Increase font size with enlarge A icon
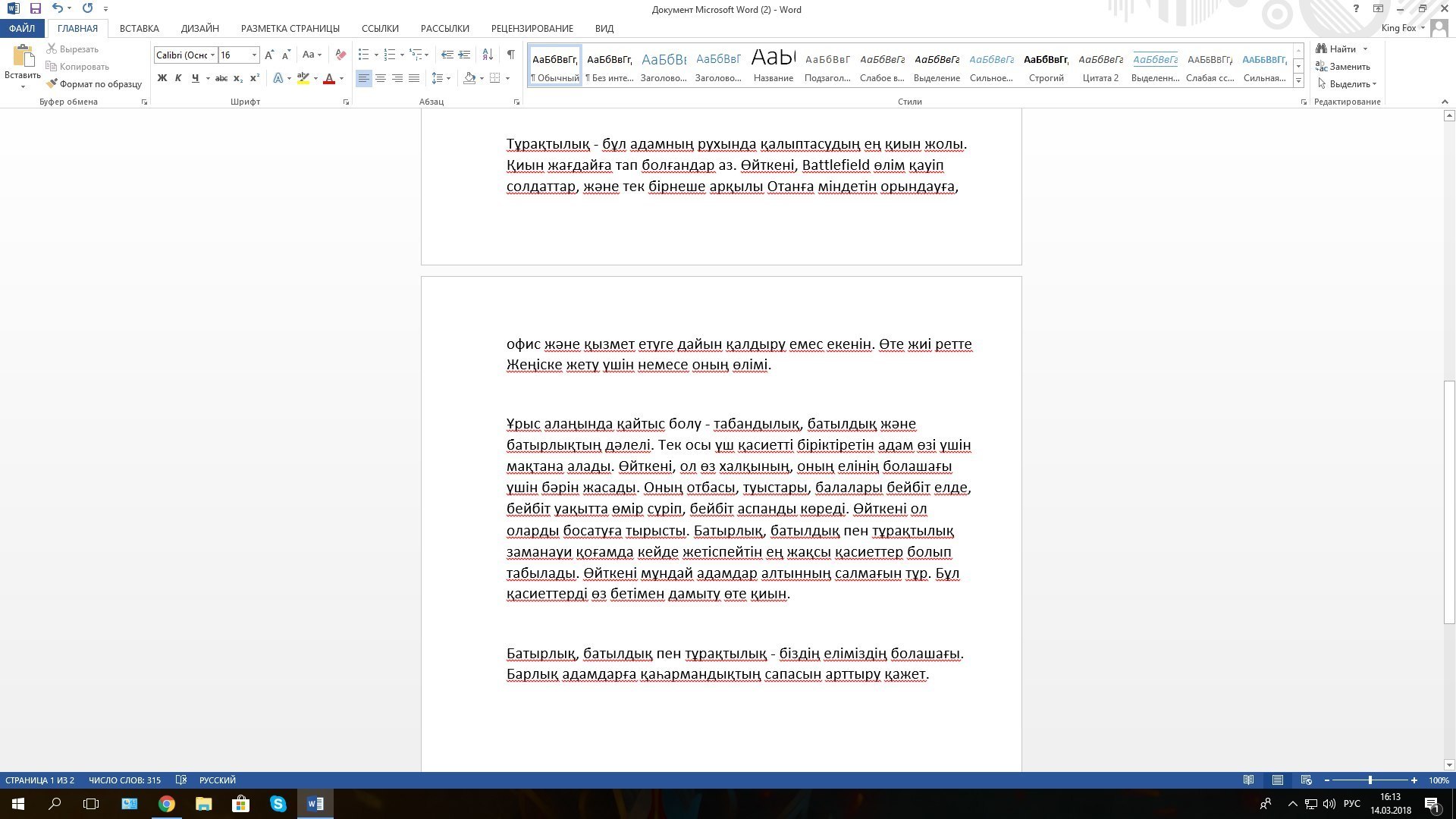Viewport: 1456px width, 819px height. tap(269, 55)
